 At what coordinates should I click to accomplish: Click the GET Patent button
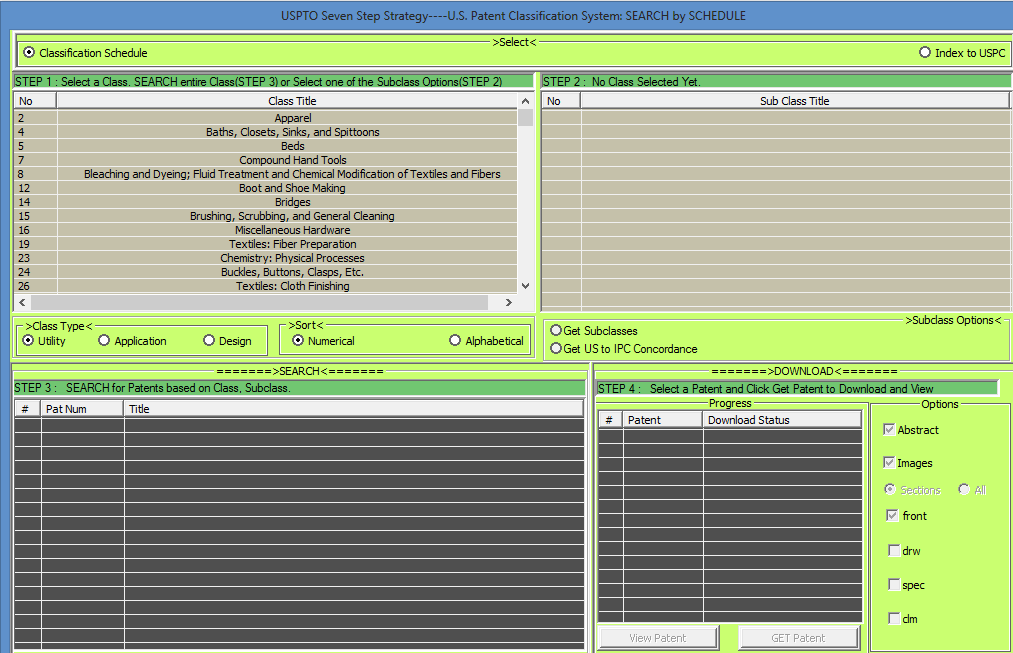coord(798,637)
